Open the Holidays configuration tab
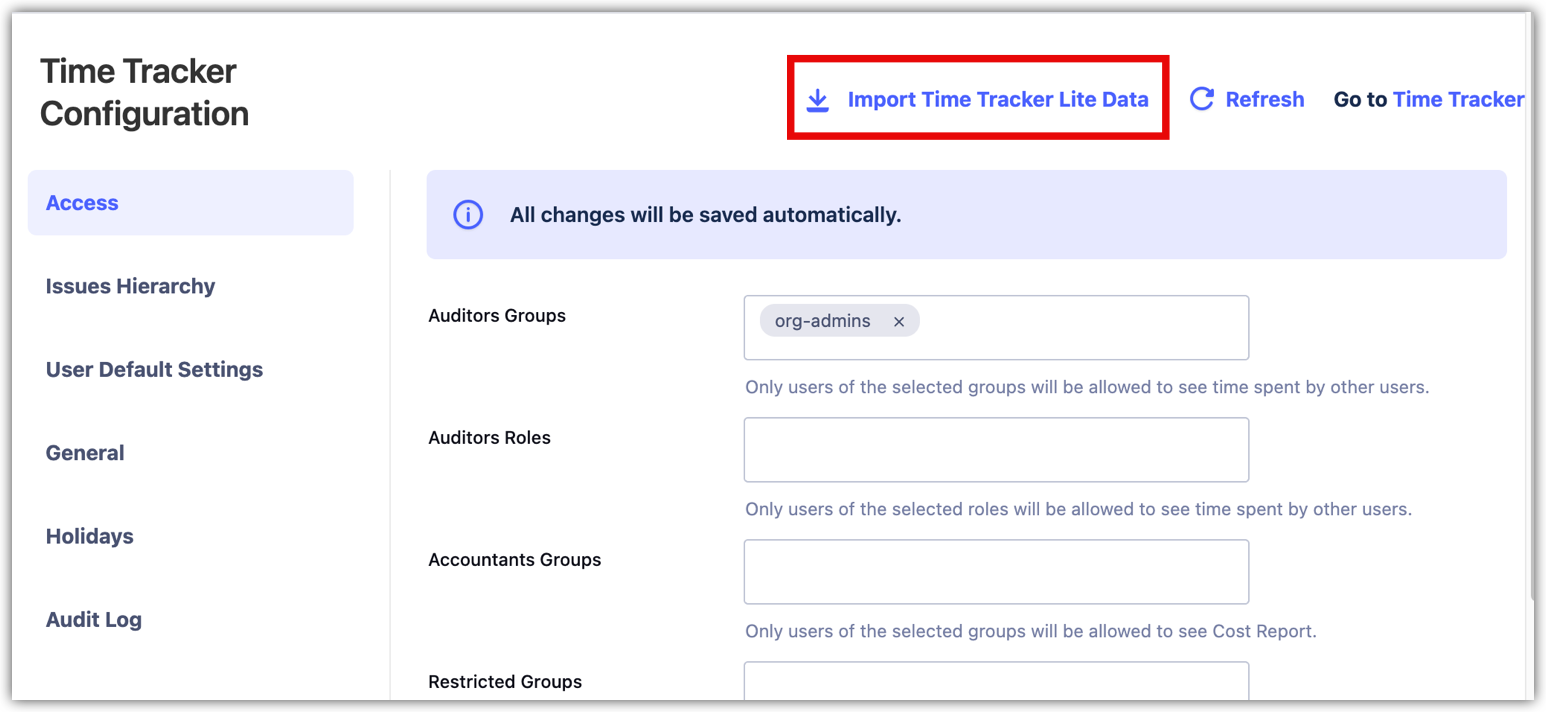 [89, 537]
